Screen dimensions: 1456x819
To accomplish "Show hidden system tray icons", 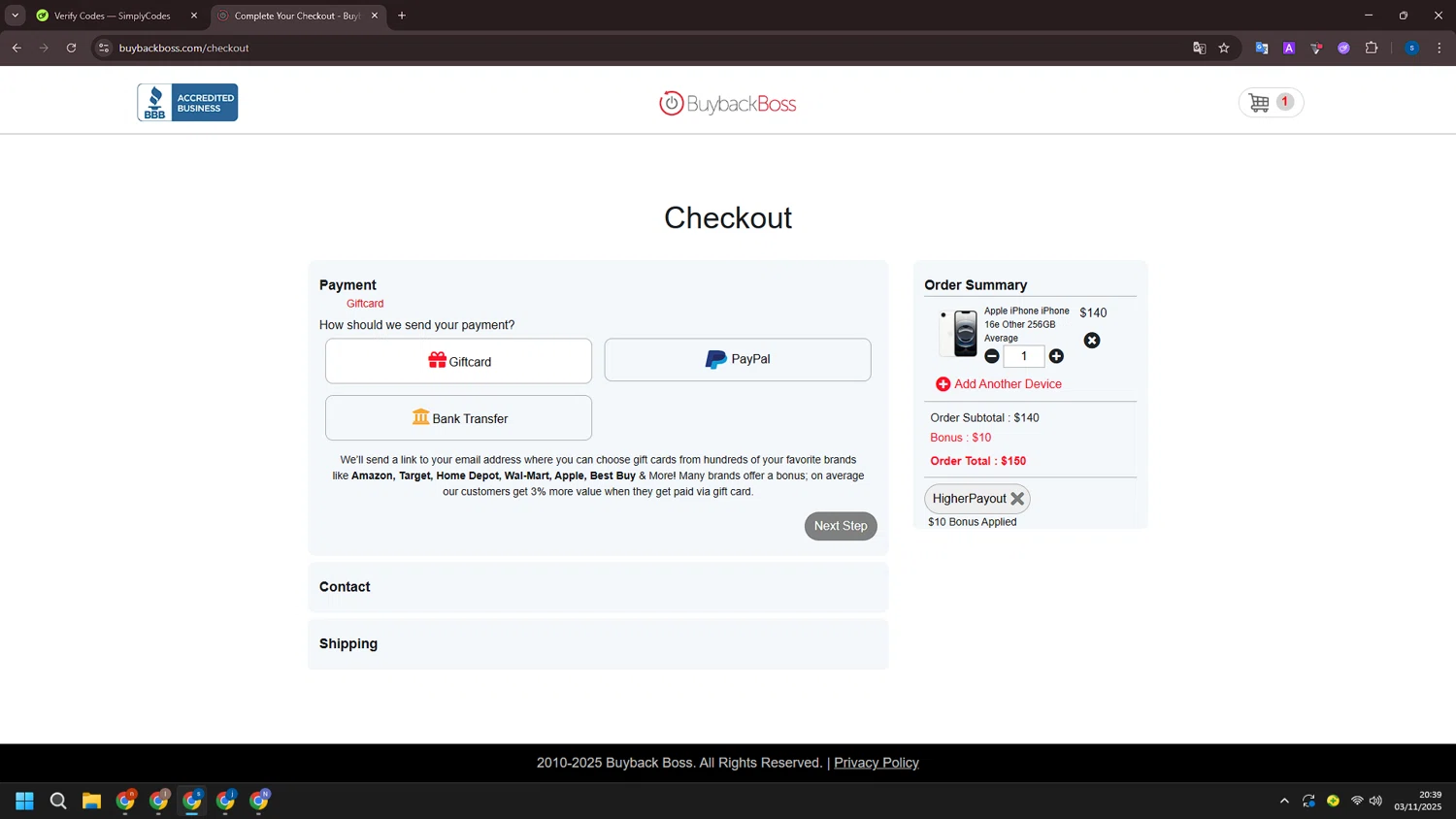I will [1284, 801].
